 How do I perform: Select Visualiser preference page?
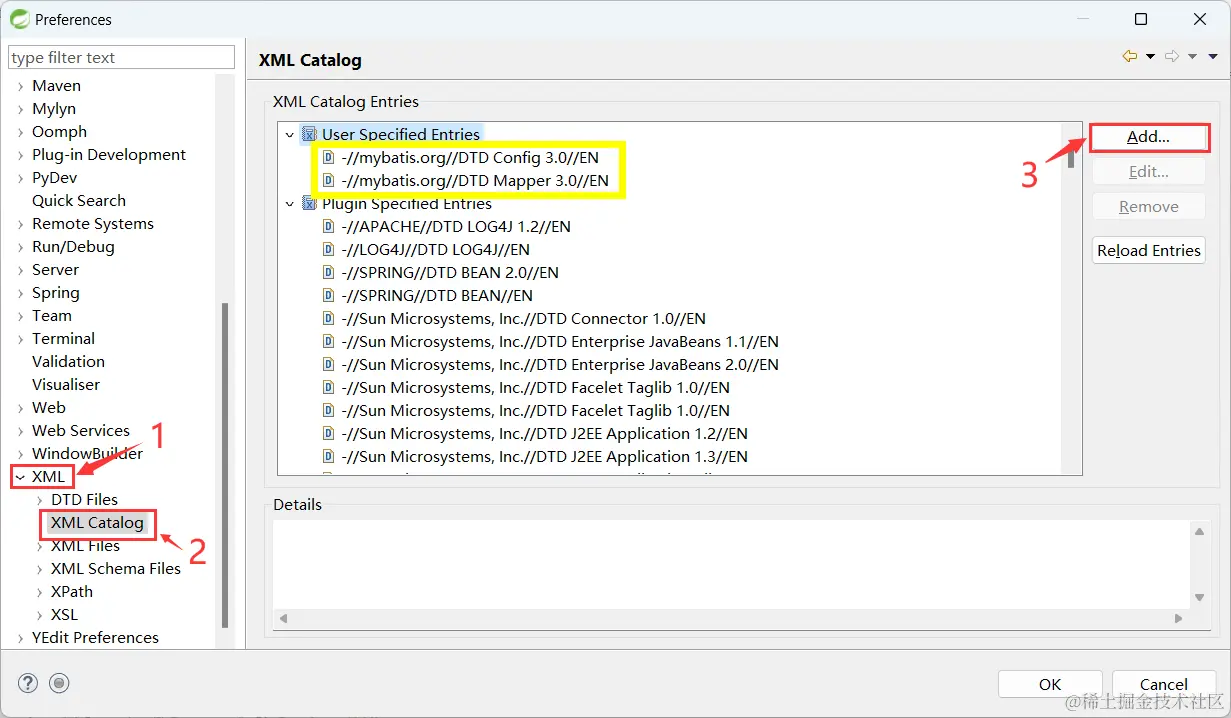[x=66, y=385]
